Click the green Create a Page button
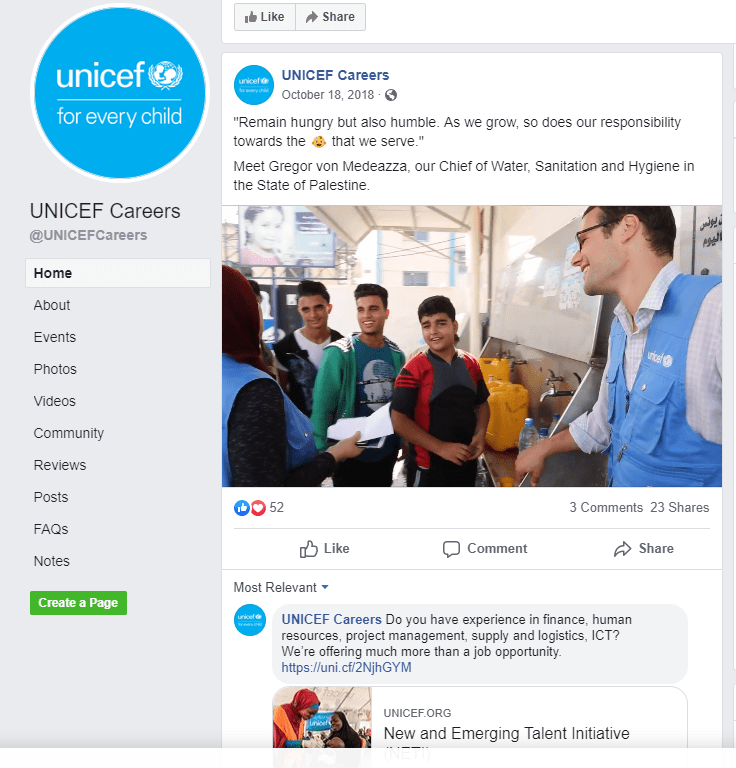Screen dimensions: 736x768 coord(78,603)
